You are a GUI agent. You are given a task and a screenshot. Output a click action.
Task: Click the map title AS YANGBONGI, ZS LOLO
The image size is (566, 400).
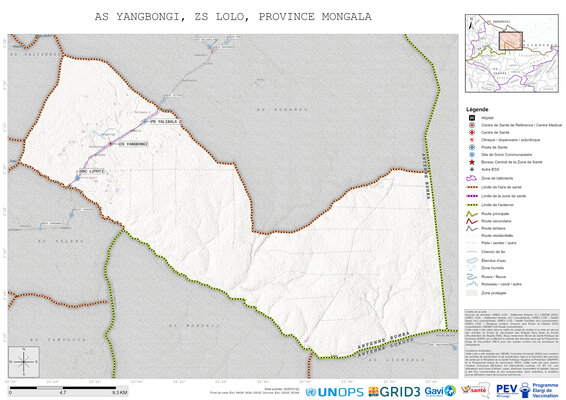coord(233,17)
